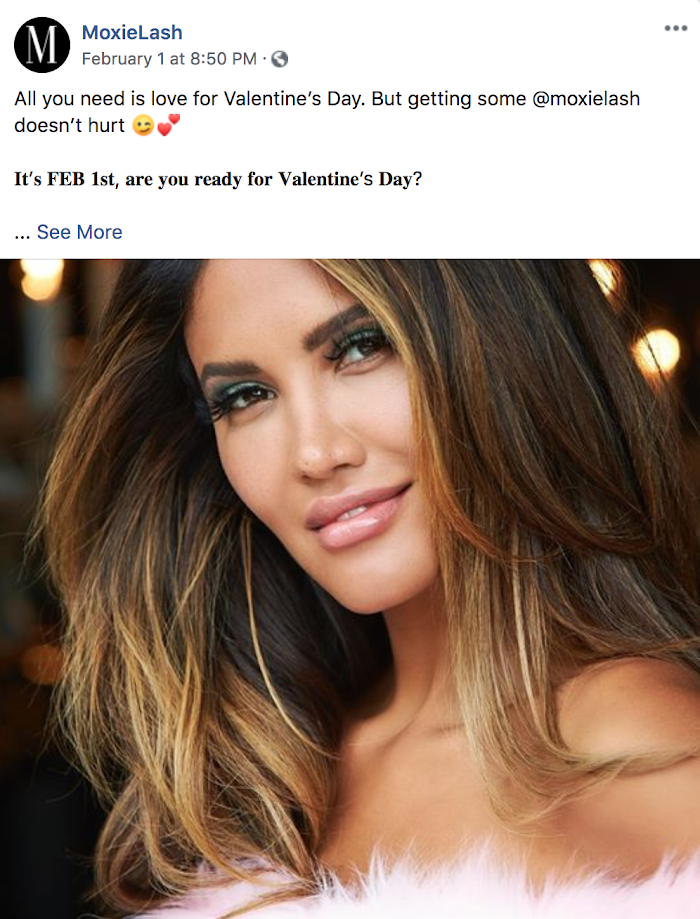This screenshot has width=700, height=919.
Task: Click the "doesn't hurt" caption text
Action: (x=70, y=125)
